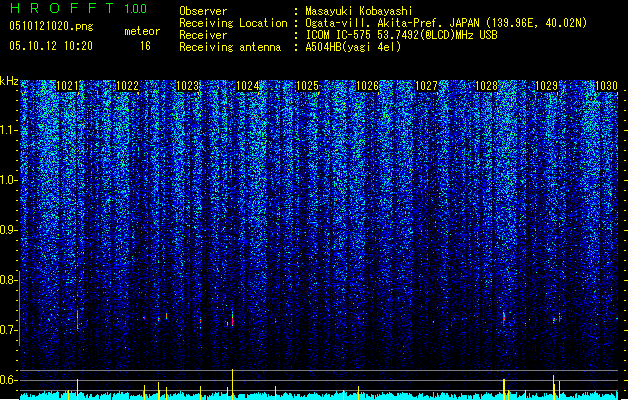
Task: Click the date stamp 05.10.12 10:20
Action: coord(51,46)
